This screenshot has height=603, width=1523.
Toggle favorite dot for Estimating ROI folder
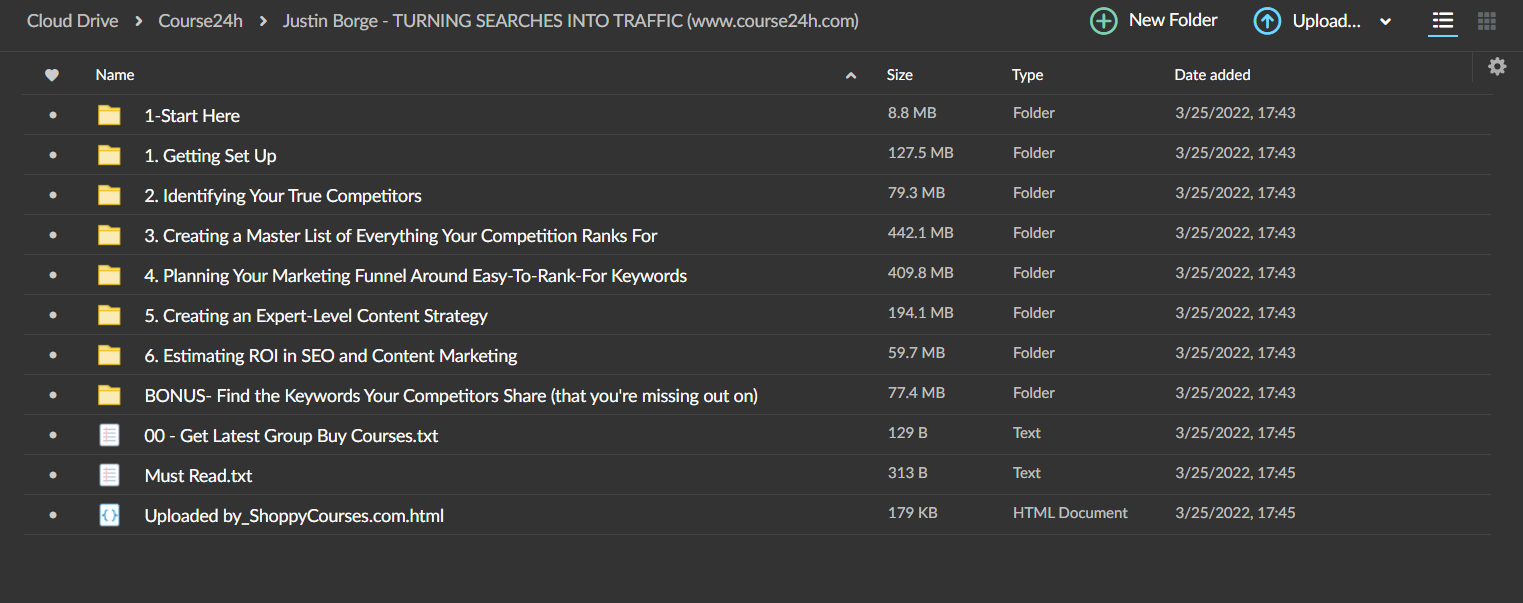pos(52,355)
